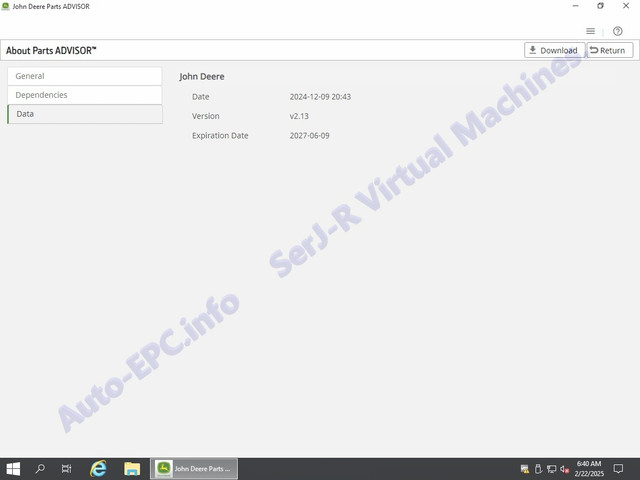Screen dimensions: 640x480
Task: Click the John Deere title bar logo
Action: pos(5,6)
